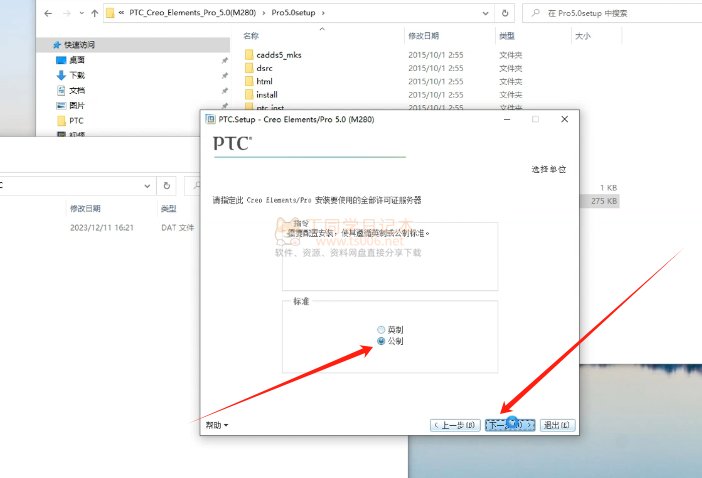Viewport: 702px width, 478px height.
Task: Click pin icon beside 下载
Action: point(225,75)
